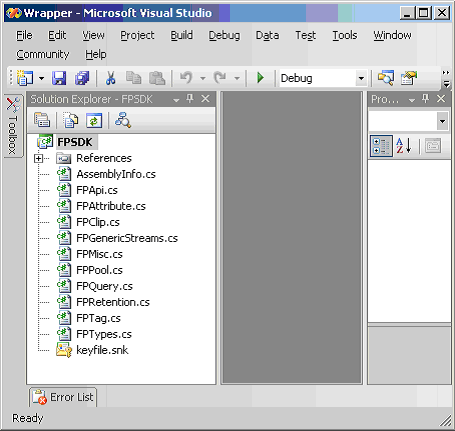Image resolution: width=455 pixels, height=431 pixels.
Task: Click the Save All toolbar icon
Action: (x=82, y=78)
